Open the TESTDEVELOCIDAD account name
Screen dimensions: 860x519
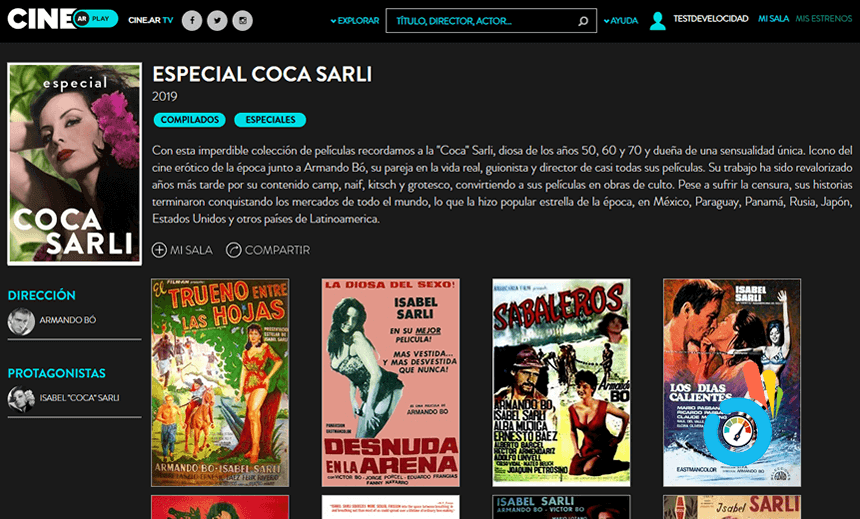pos(711,19)
